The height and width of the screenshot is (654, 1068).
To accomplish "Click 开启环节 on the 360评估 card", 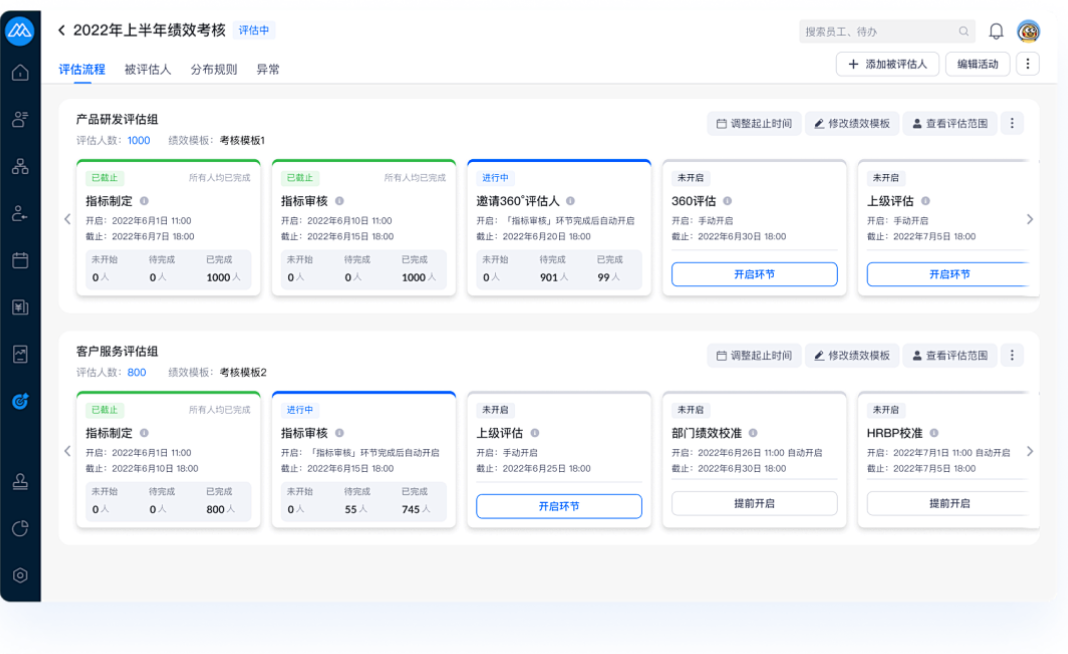I will tap(755, 274).
